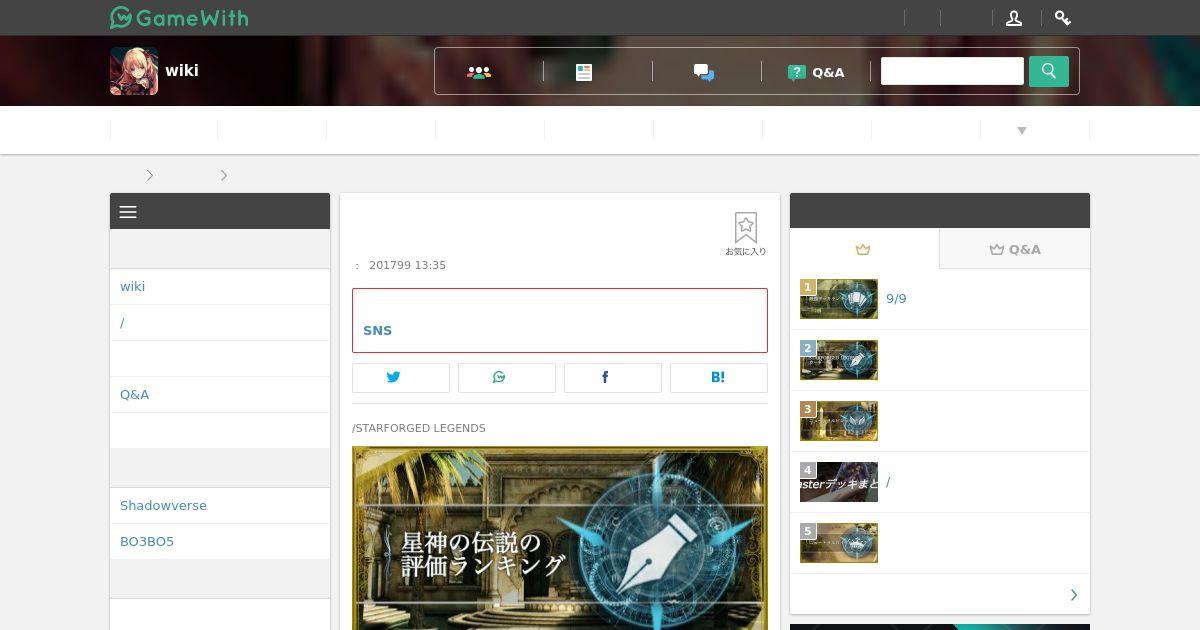The image size is (1200, 630).
Task: Open rank 2 article thumbnail
Action: tap(839, 360)
